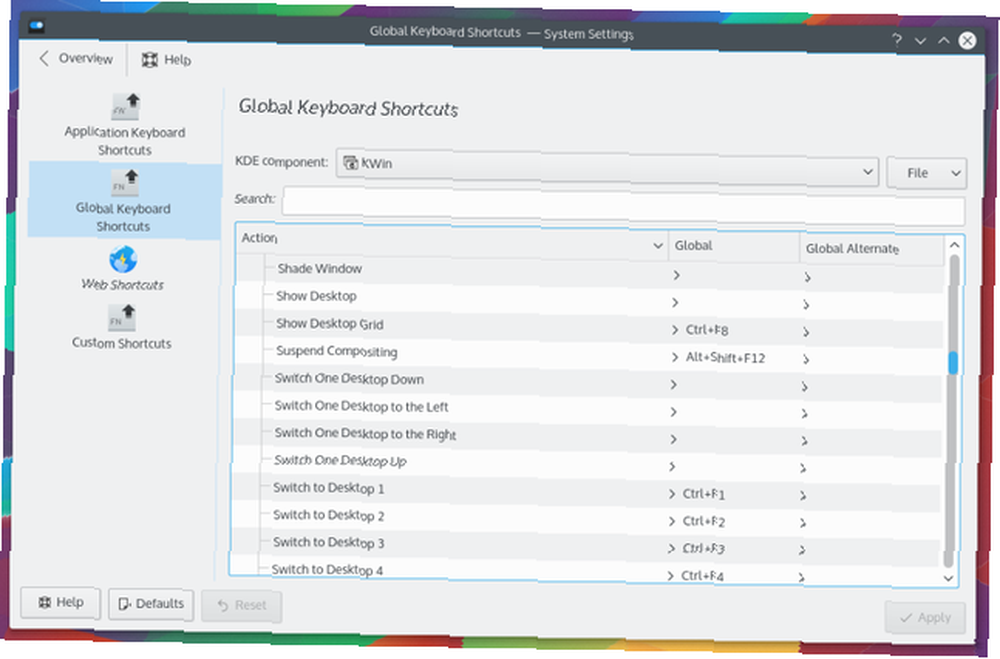Select the Switch to Desktop 2 action
Screen dimensions: 1000x659
pos(328,515)
